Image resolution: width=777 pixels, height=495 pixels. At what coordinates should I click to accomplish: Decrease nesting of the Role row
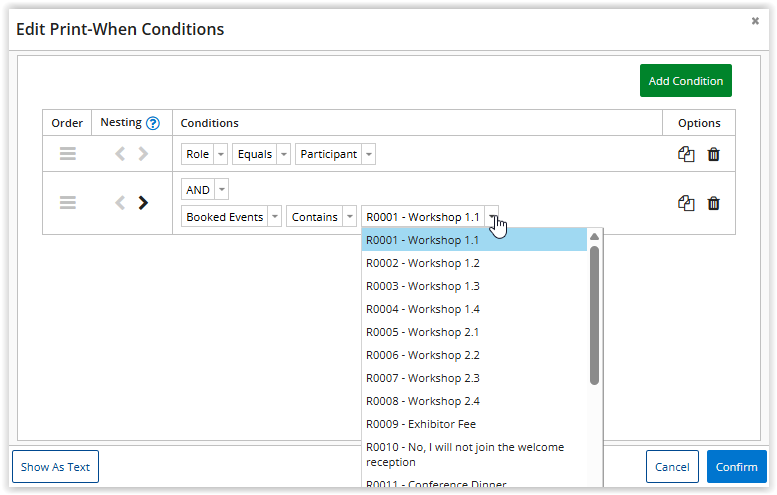(x=120, y=154)
